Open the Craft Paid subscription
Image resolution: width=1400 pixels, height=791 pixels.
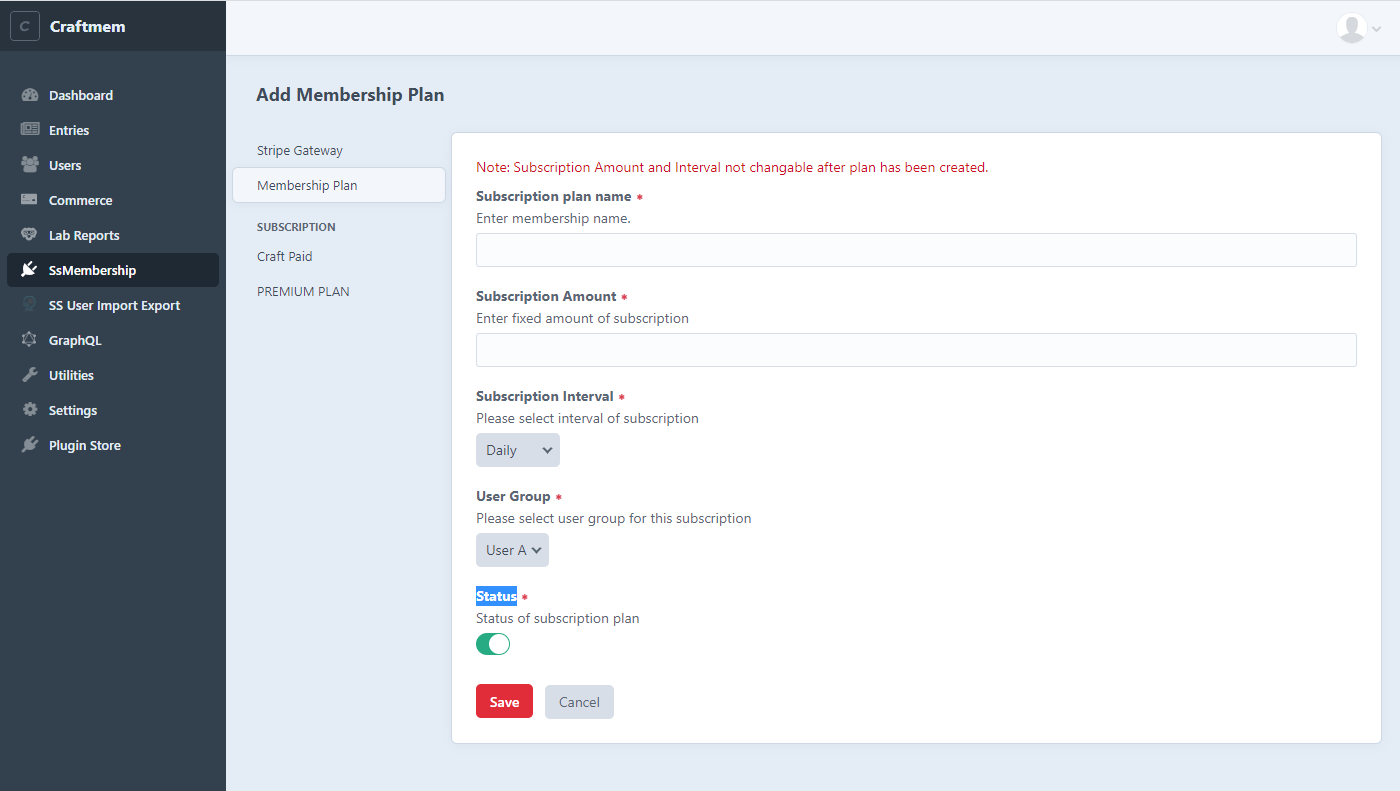pos(339,256)
